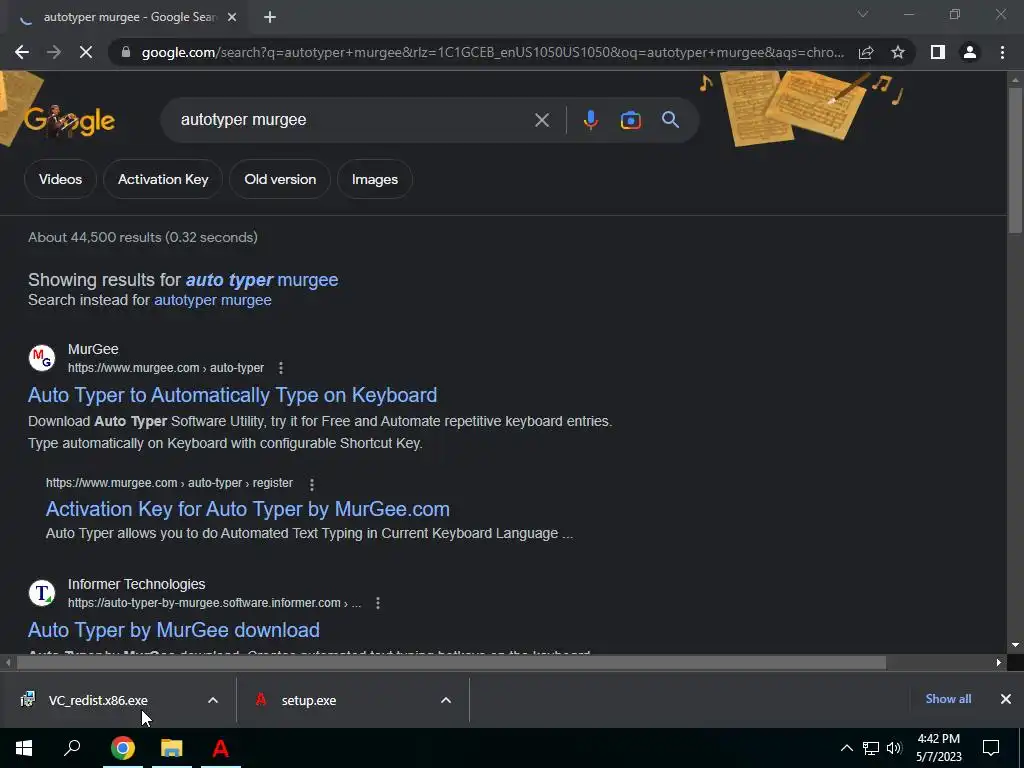This screenshot has width=1024, height=768.
Task: Click the lock icon beside the URL
Action: pos(126,52)
